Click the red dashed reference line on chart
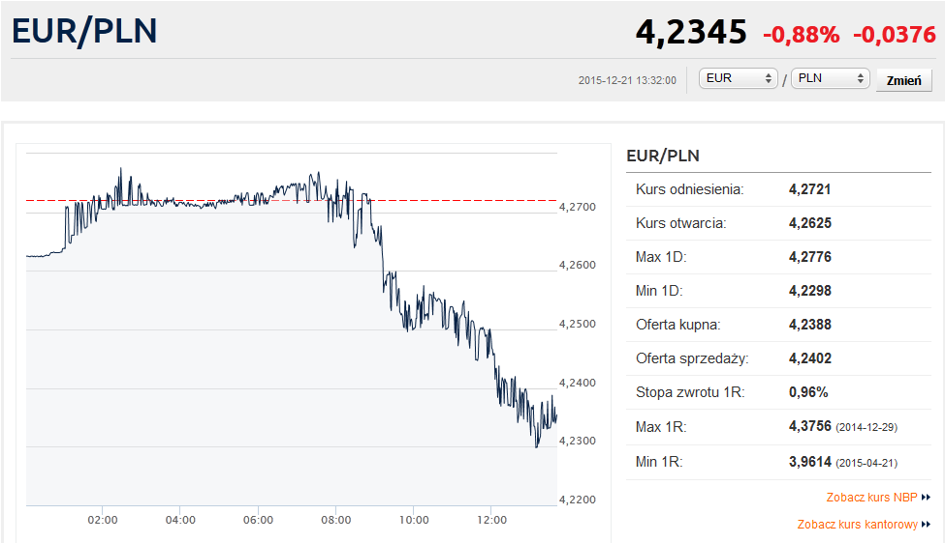 pos(450,201)
